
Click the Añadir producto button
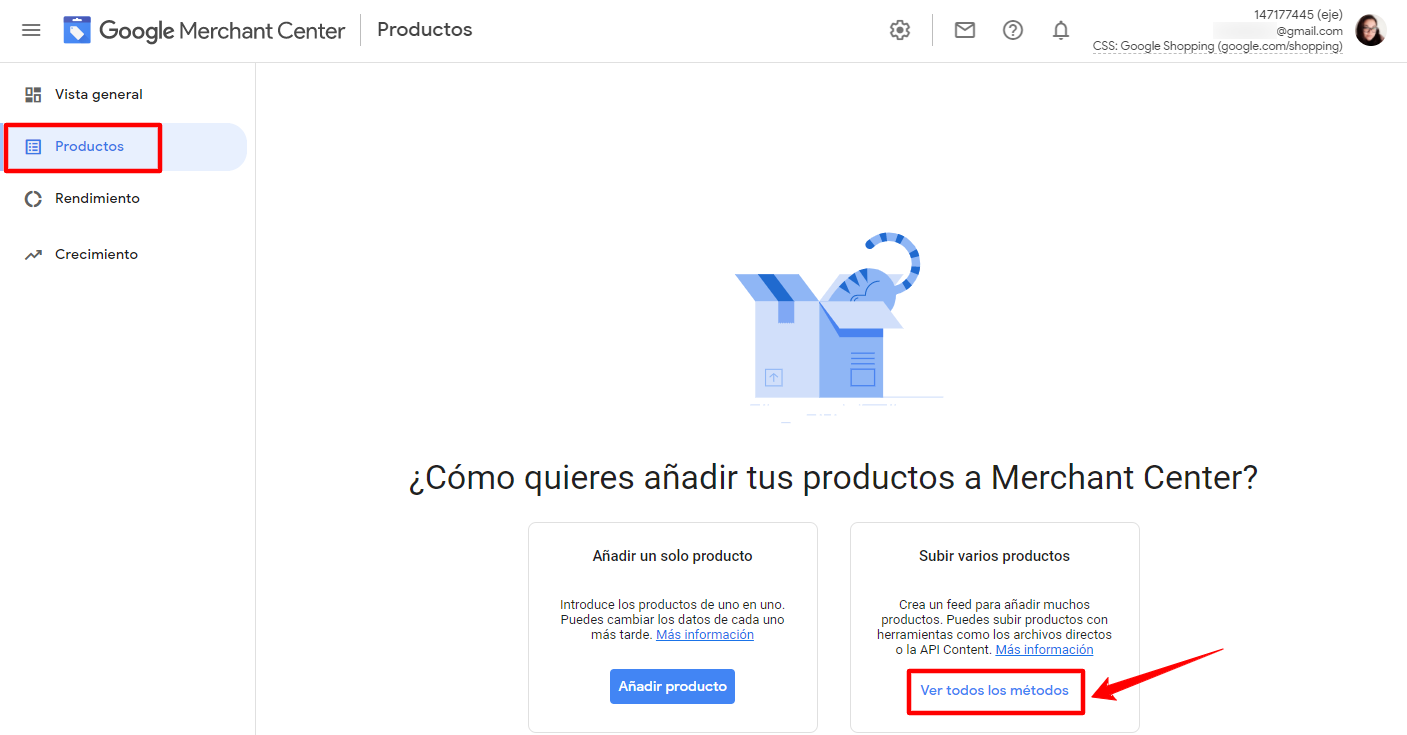pos(672,687)
